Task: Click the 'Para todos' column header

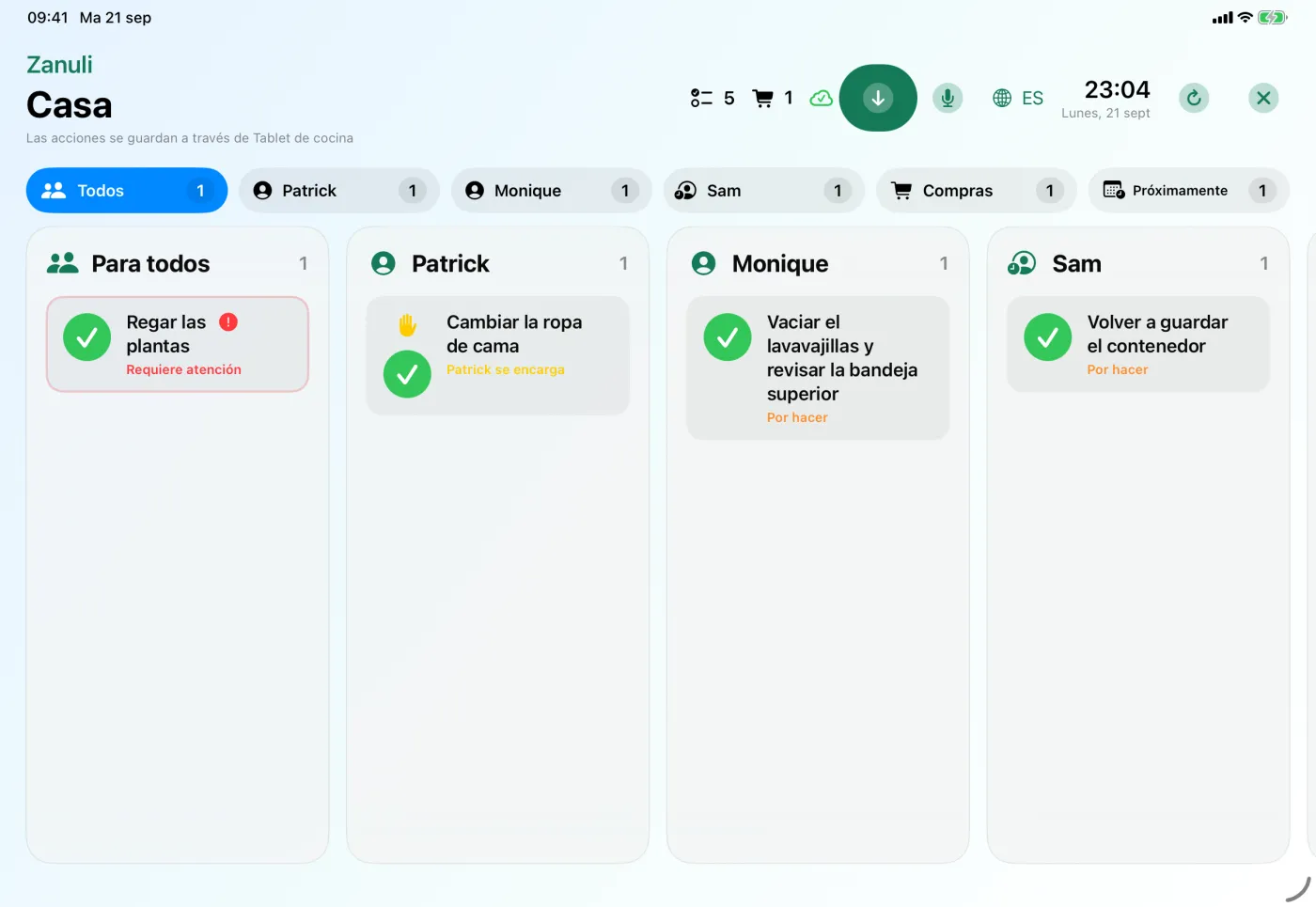Action: click(150, 264)
